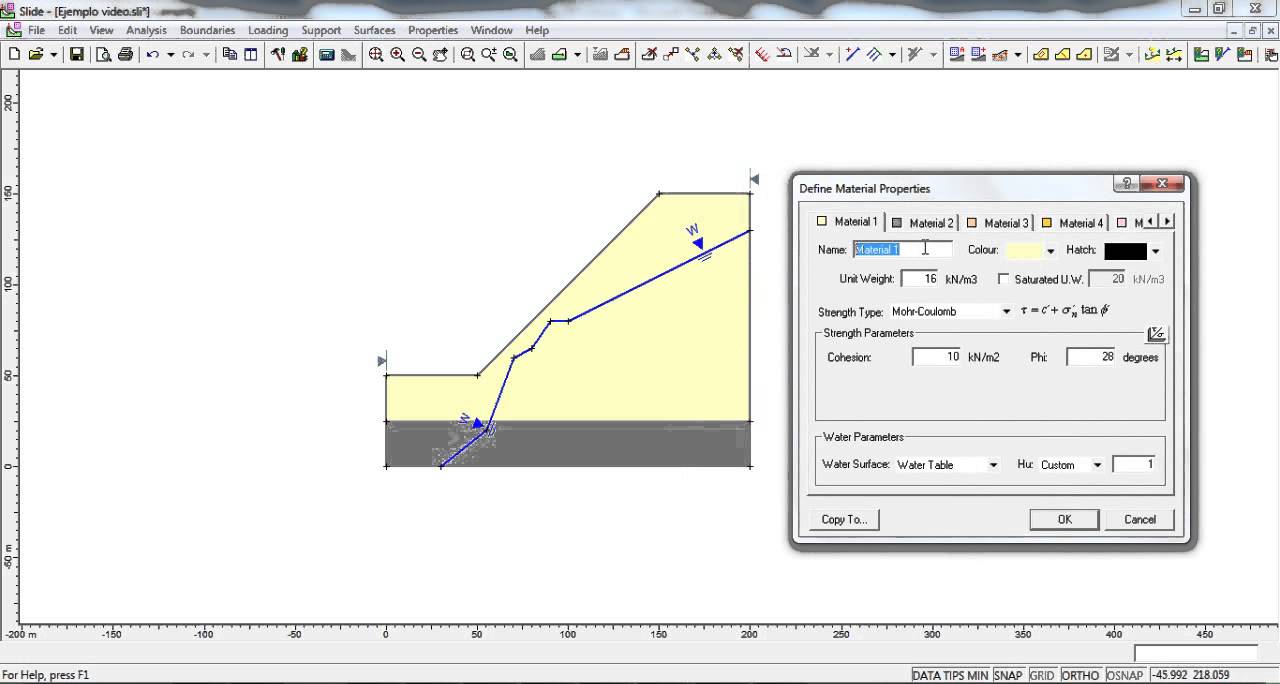
Task: Click the Cancel button
Action: pyautogui.click(x=1140, y=520)
